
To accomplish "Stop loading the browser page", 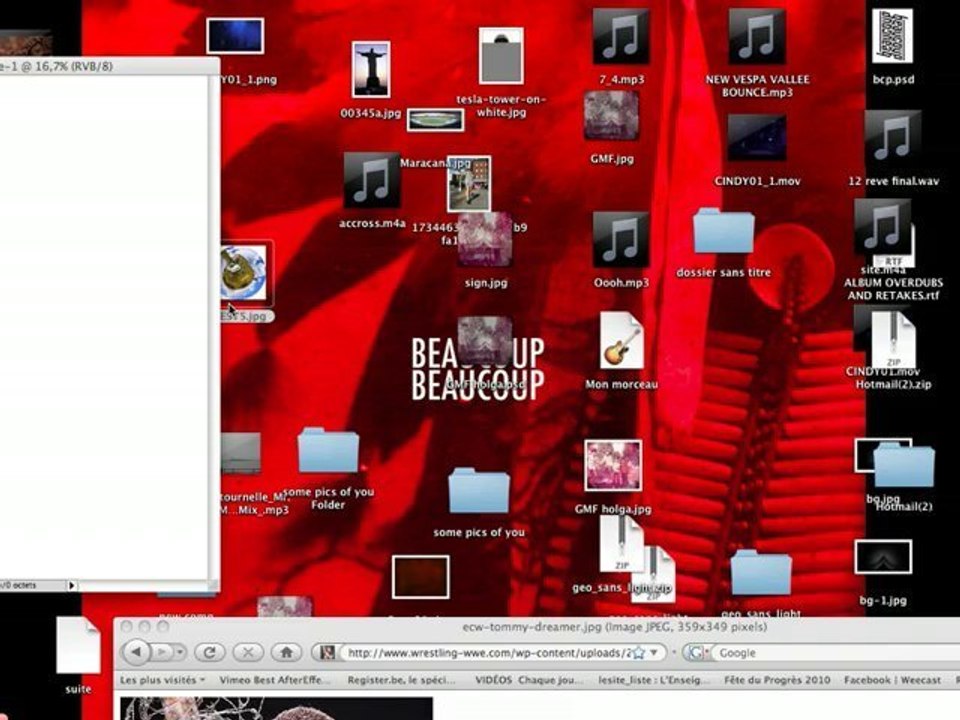I will click(x=248, y=653).
